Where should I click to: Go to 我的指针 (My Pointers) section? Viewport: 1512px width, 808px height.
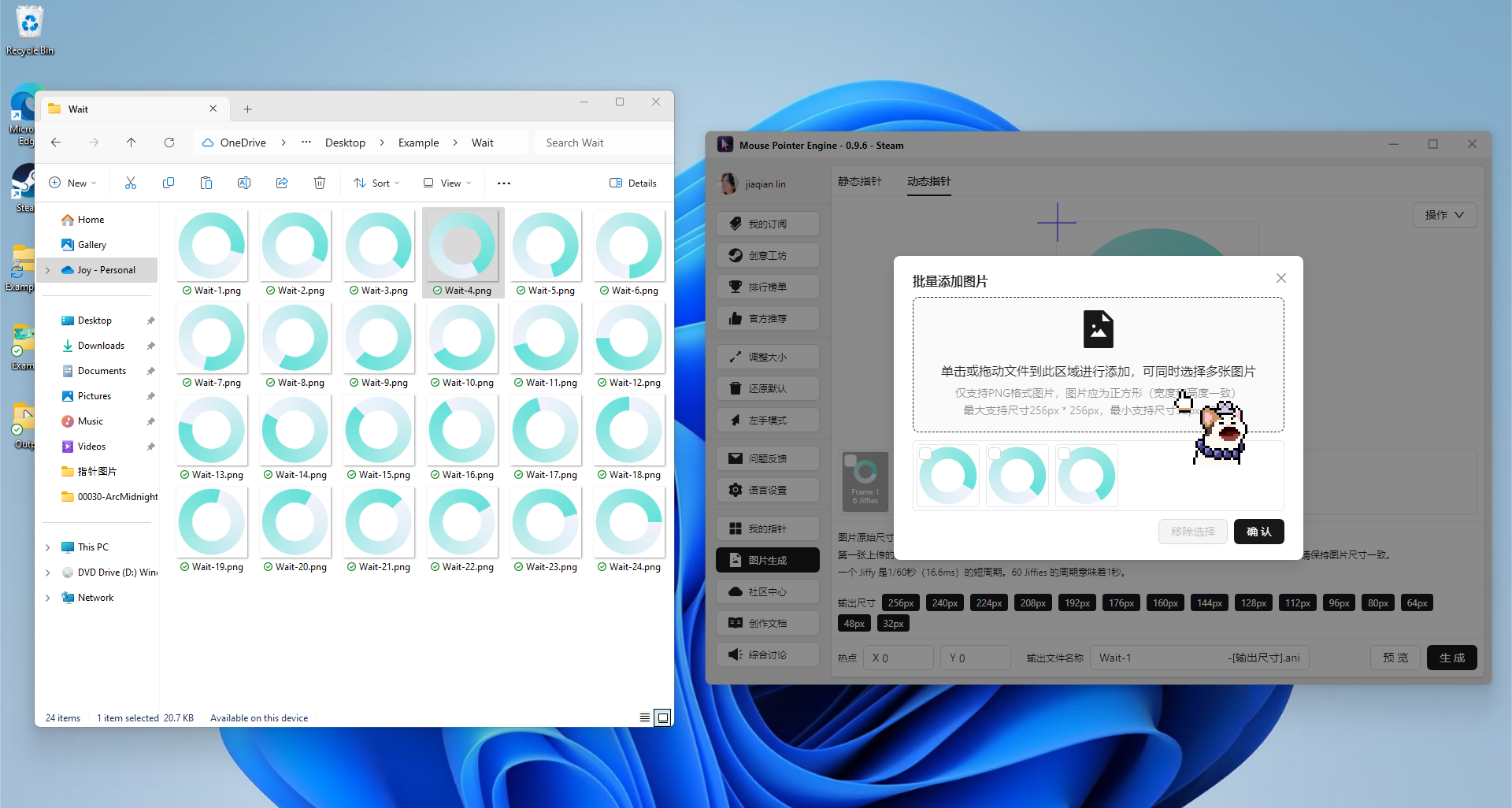click(768, 528)
